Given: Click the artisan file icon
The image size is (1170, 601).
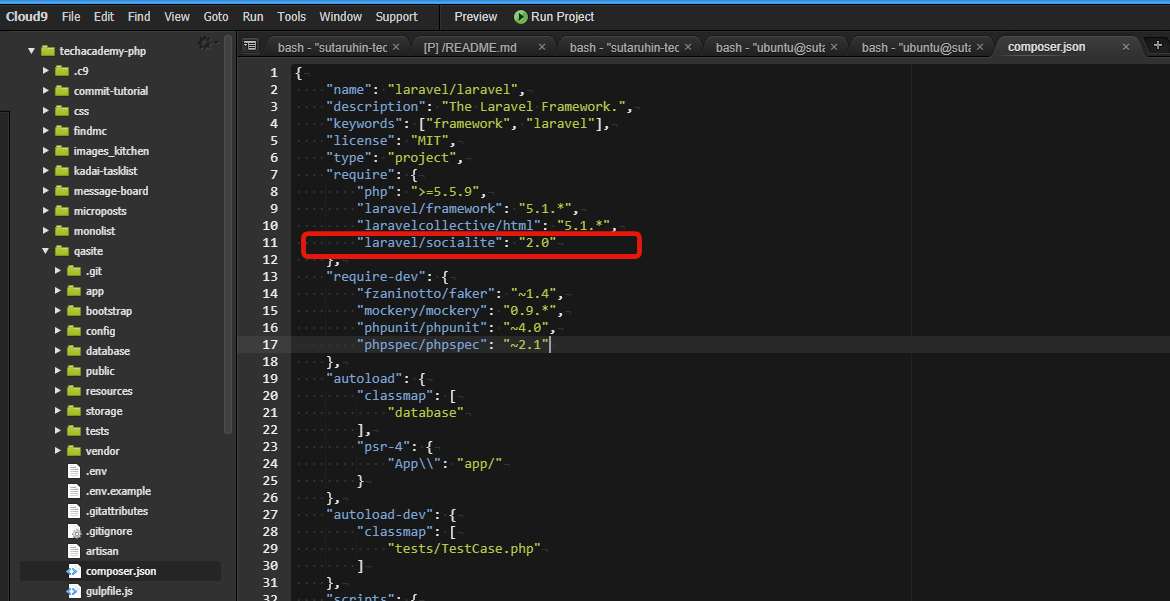Looking at the screenshot, I should pos(73,551).
